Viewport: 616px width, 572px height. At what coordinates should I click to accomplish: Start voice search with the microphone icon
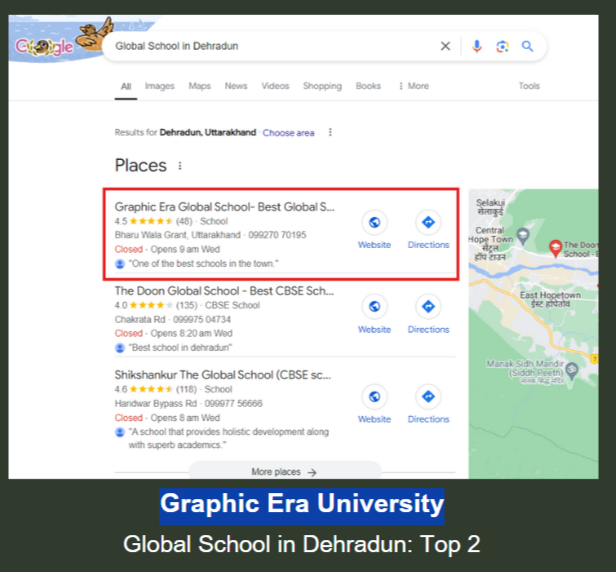[x=477, y=46]
